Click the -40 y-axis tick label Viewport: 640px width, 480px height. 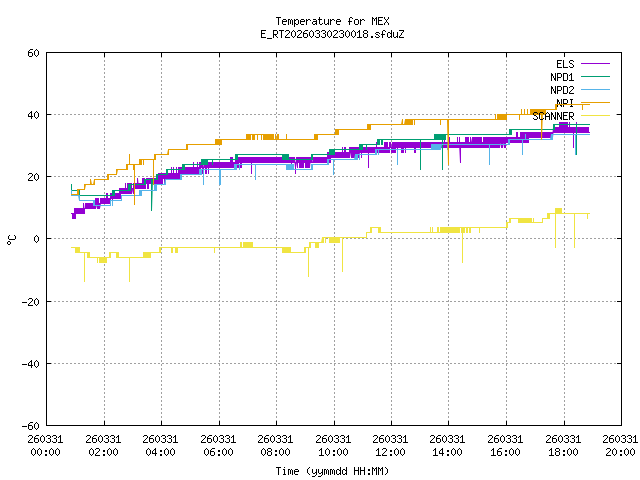point(30,363)
